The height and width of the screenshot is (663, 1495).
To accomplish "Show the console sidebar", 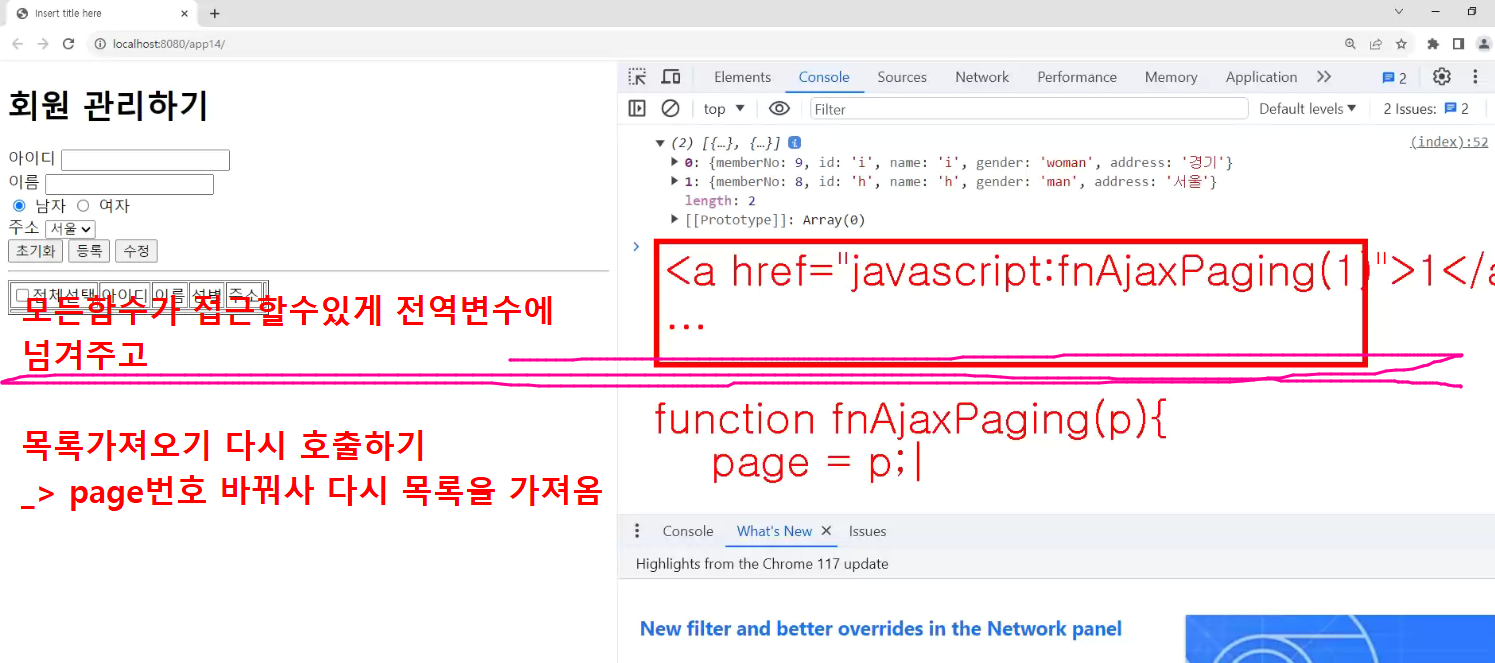I will 637,108.
